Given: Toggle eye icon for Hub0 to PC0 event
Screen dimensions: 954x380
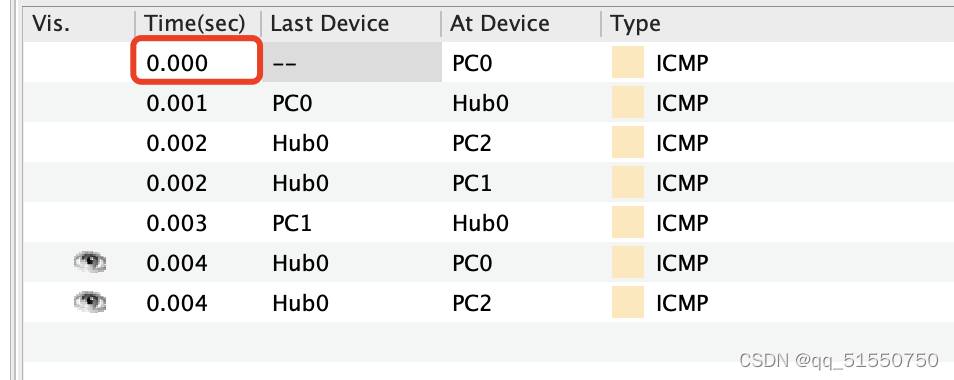Looking at the screenshot, I should (90, 263).
